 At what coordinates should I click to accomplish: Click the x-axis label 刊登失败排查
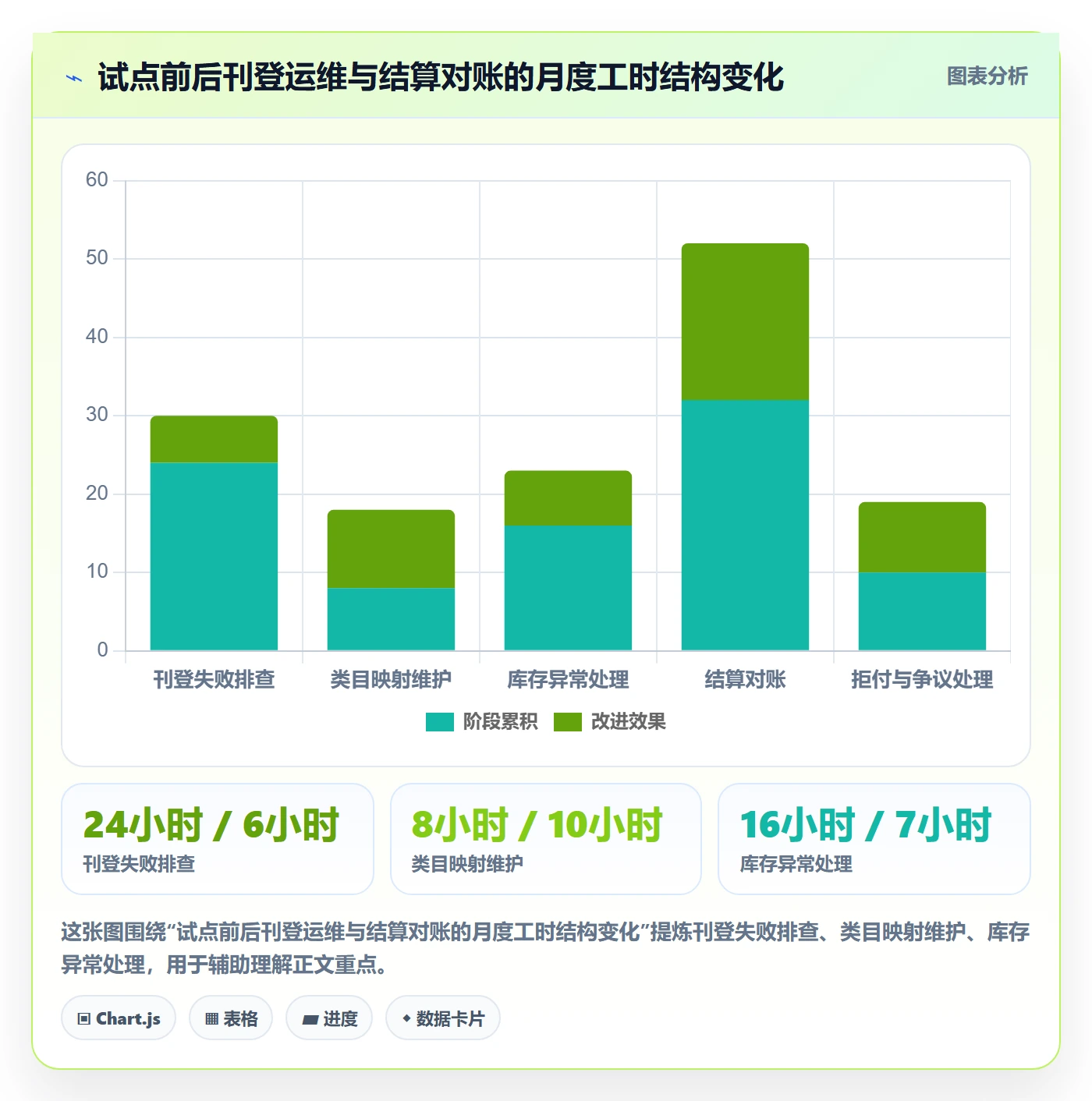[214, 680]
